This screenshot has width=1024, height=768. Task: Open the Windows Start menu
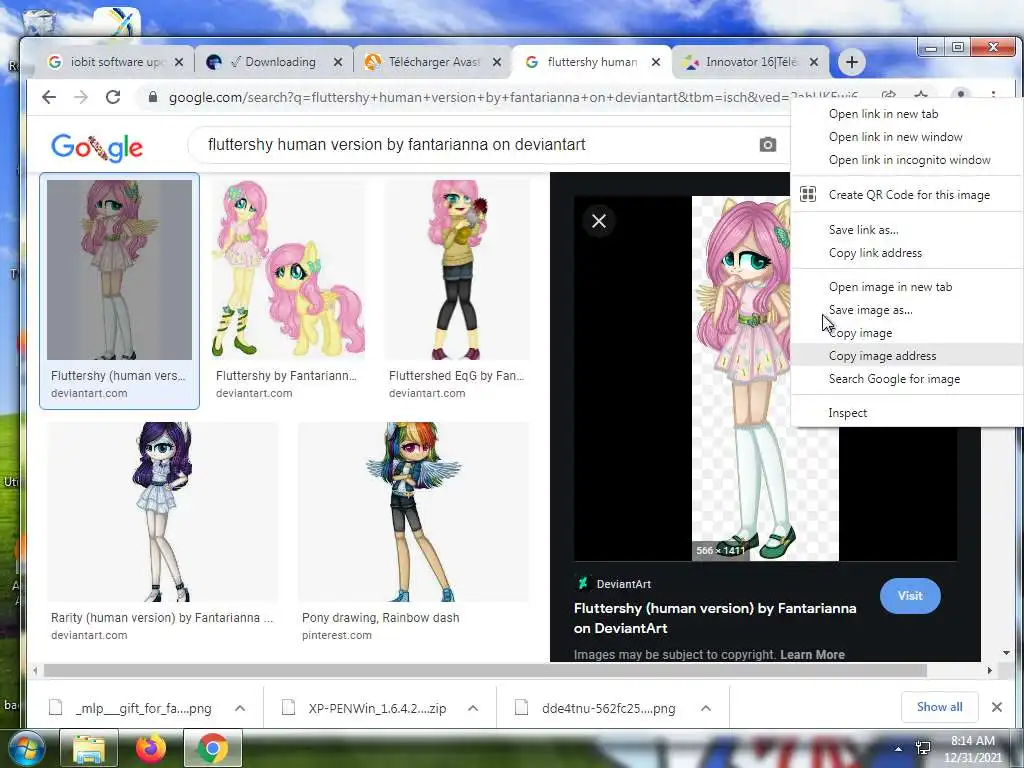coord(25,748)
